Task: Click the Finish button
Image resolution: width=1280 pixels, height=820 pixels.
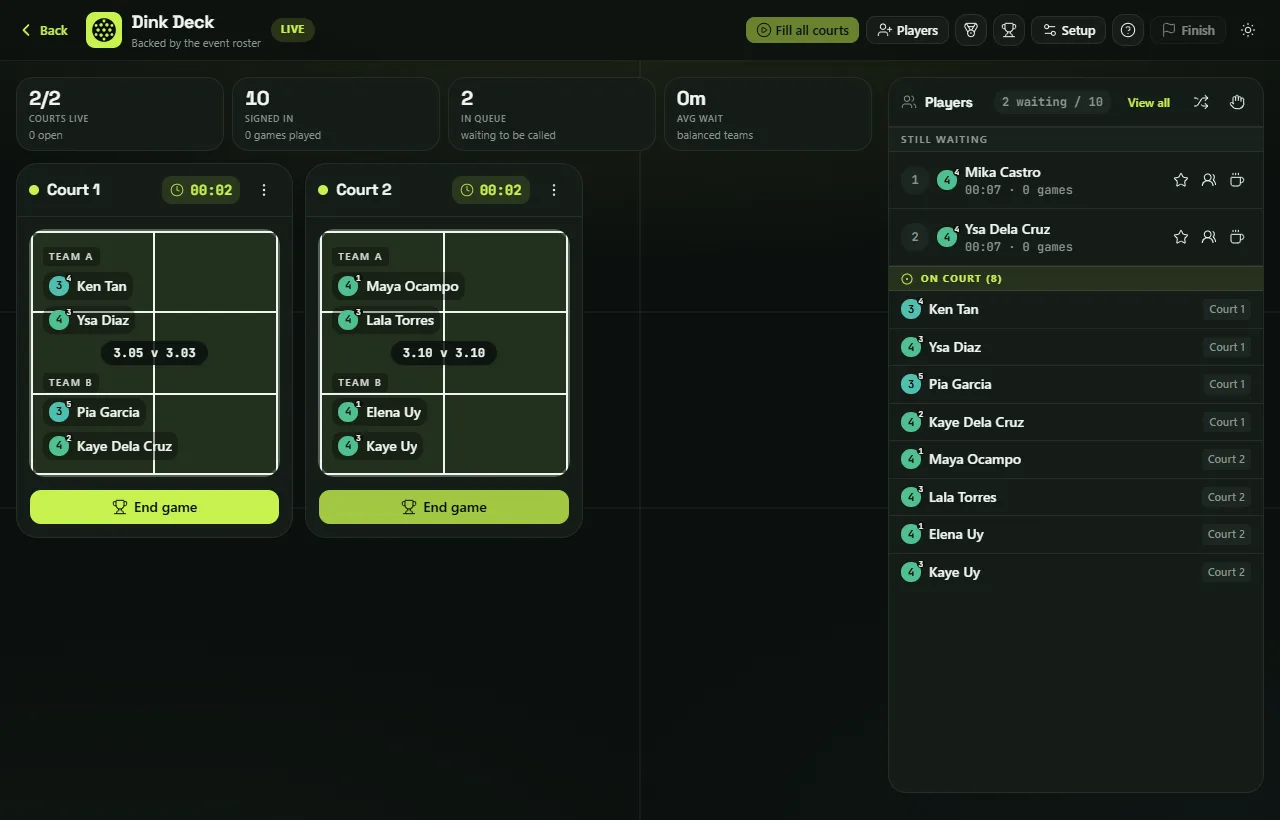Action: click(x=1188, y=30)
